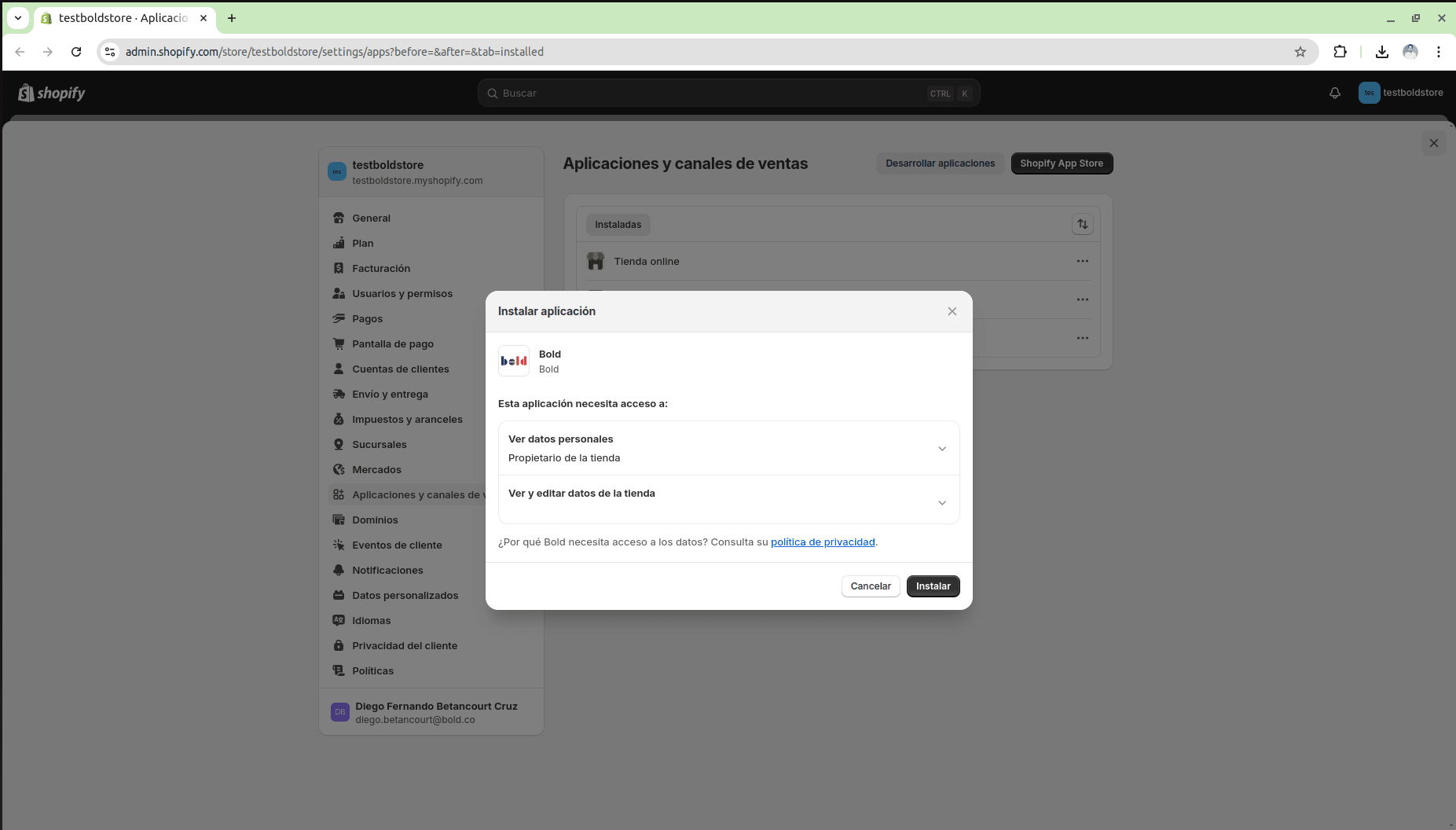
Task: Open Impuestos y aranceles
Action: click(x=431, y=420)
